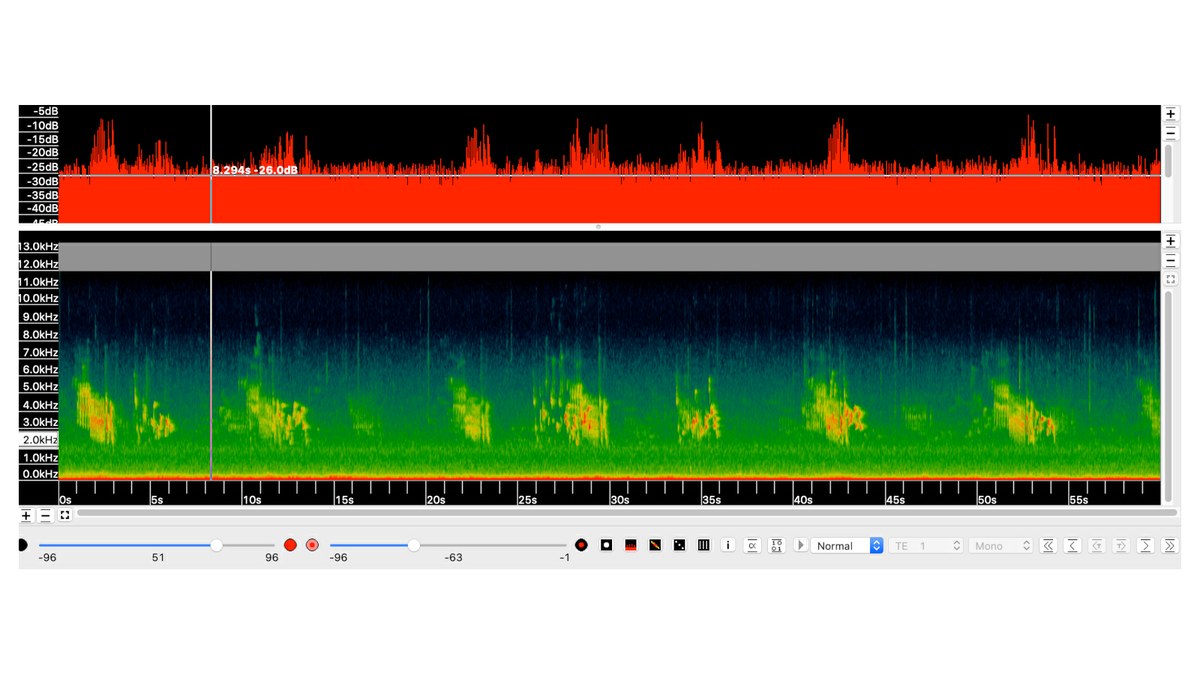Jump to end with double-right arrow
Screen dimensions: 1200x675
pyautogui.click(x=1170, y=545)
